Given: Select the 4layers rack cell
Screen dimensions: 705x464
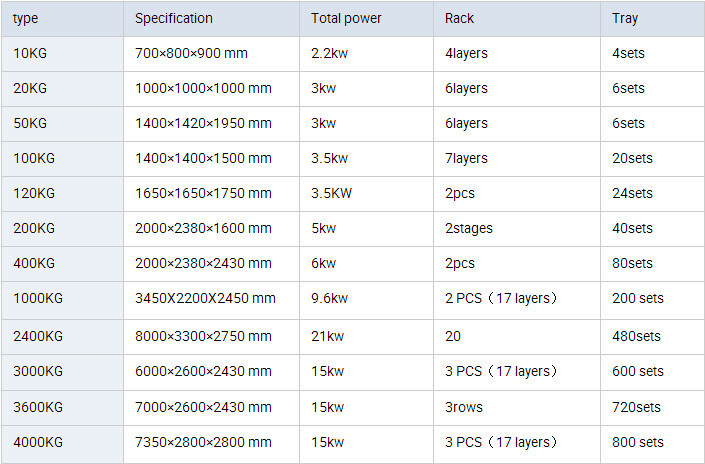Looking at the screenshot, I should tap(466, 53).
